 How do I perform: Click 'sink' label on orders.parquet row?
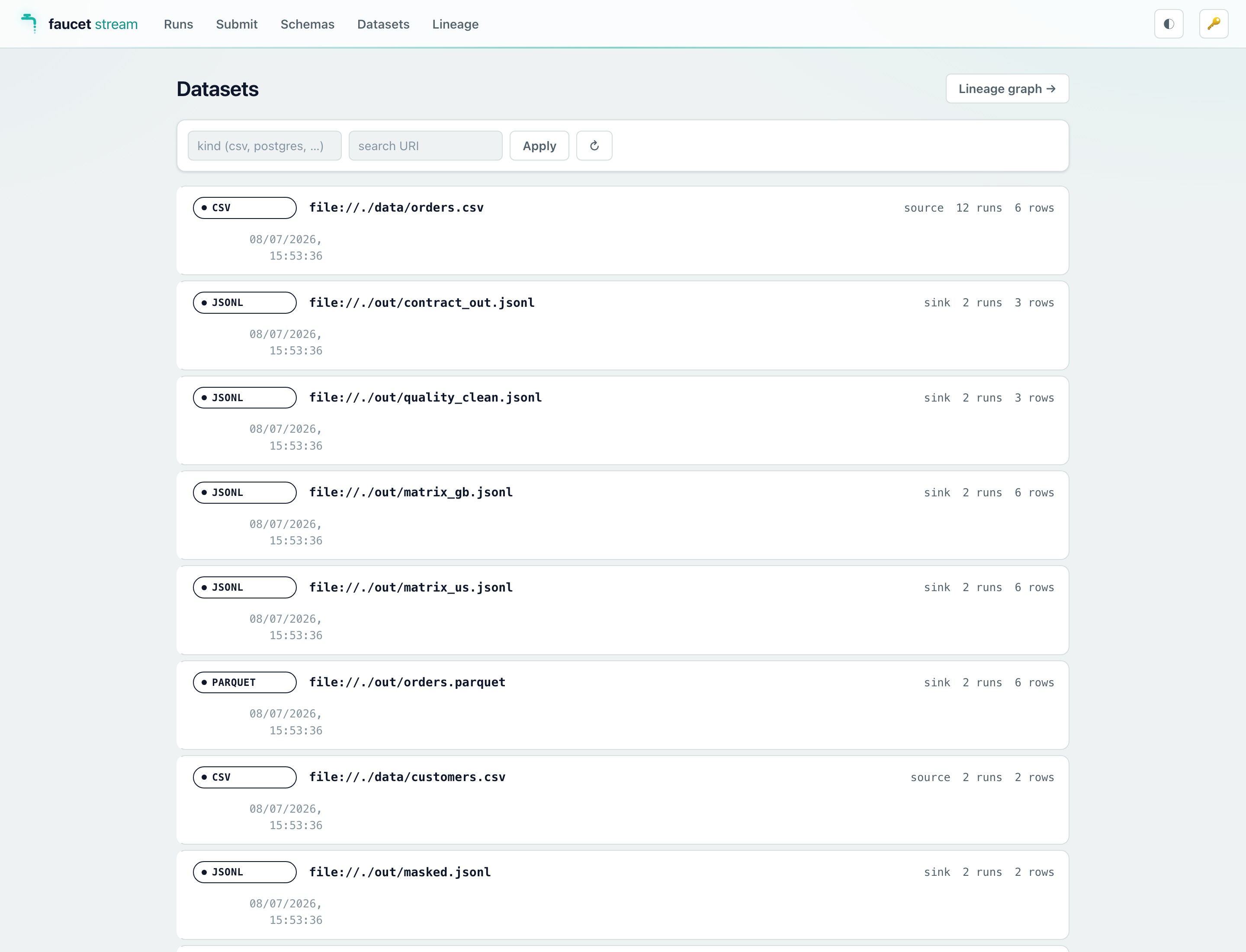point(937,682)
